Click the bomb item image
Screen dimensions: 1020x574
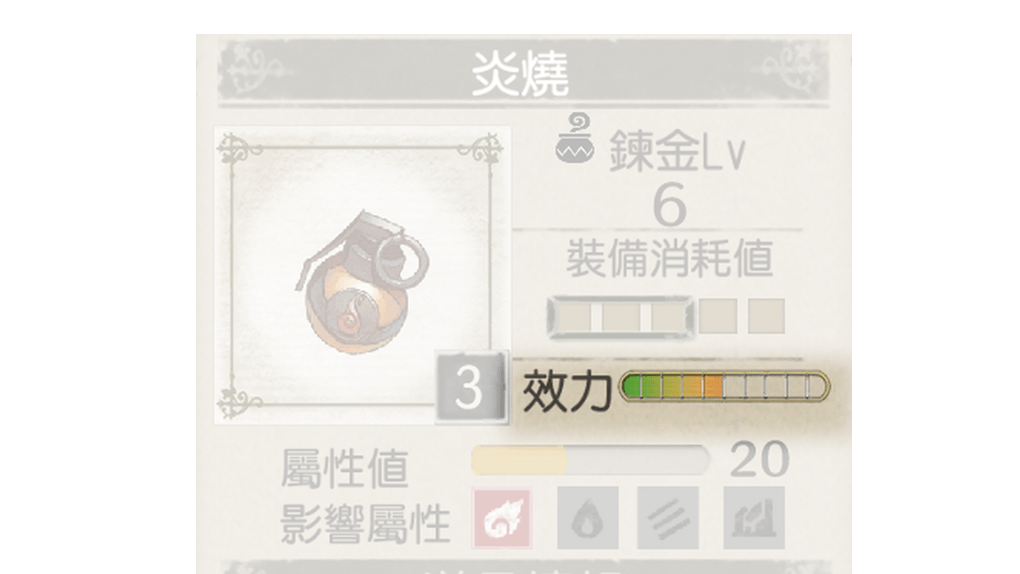[x=362, y=281]
